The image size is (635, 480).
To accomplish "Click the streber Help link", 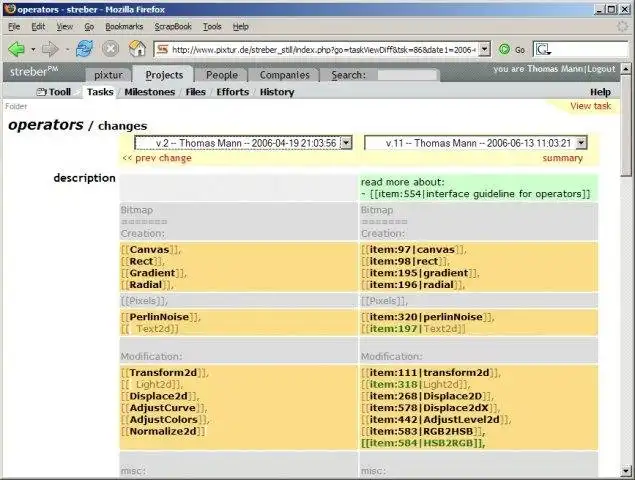I will pos(600,92).
